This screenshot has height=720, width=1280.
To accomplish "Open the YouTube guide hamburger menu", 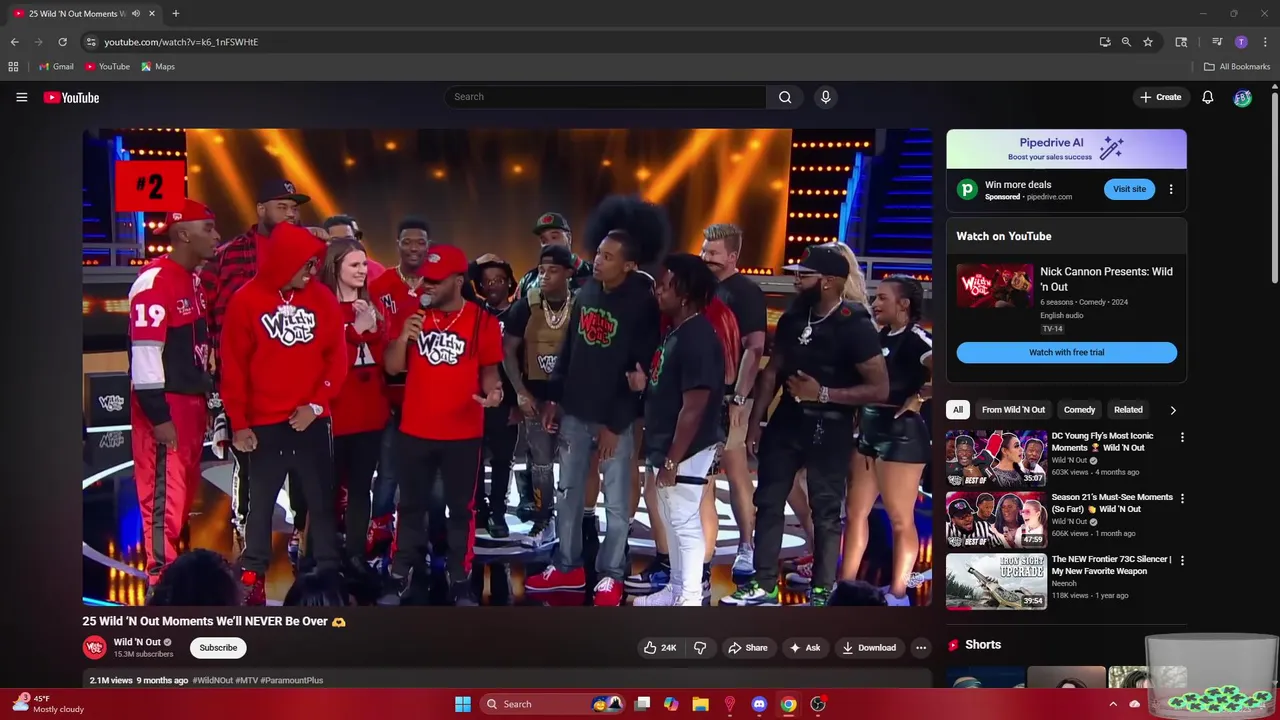I will [x=21, y=97].
